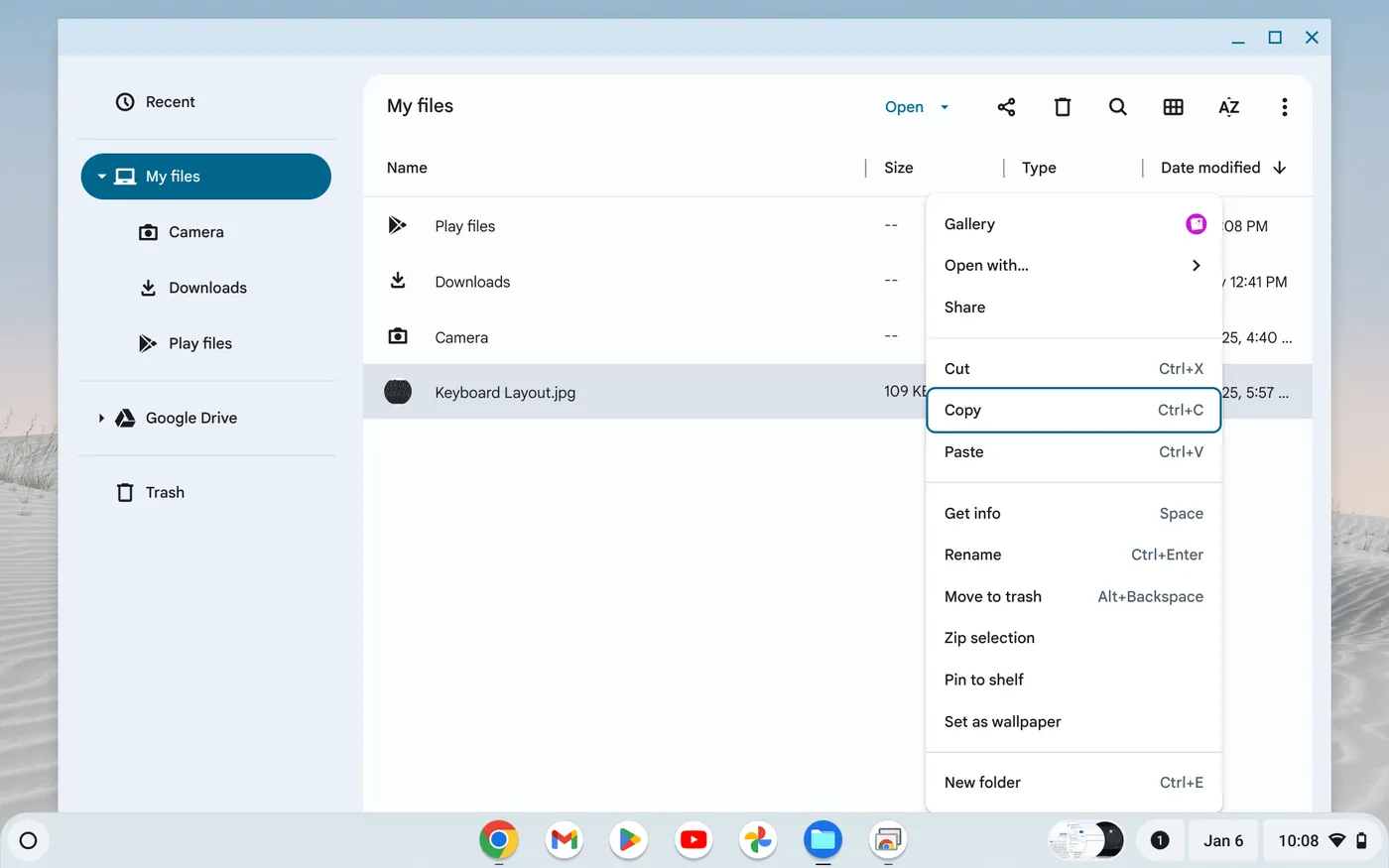Toggle the Date modified sort arrow
Screen dimensions: 1389x868
[x=1280, y=168]
